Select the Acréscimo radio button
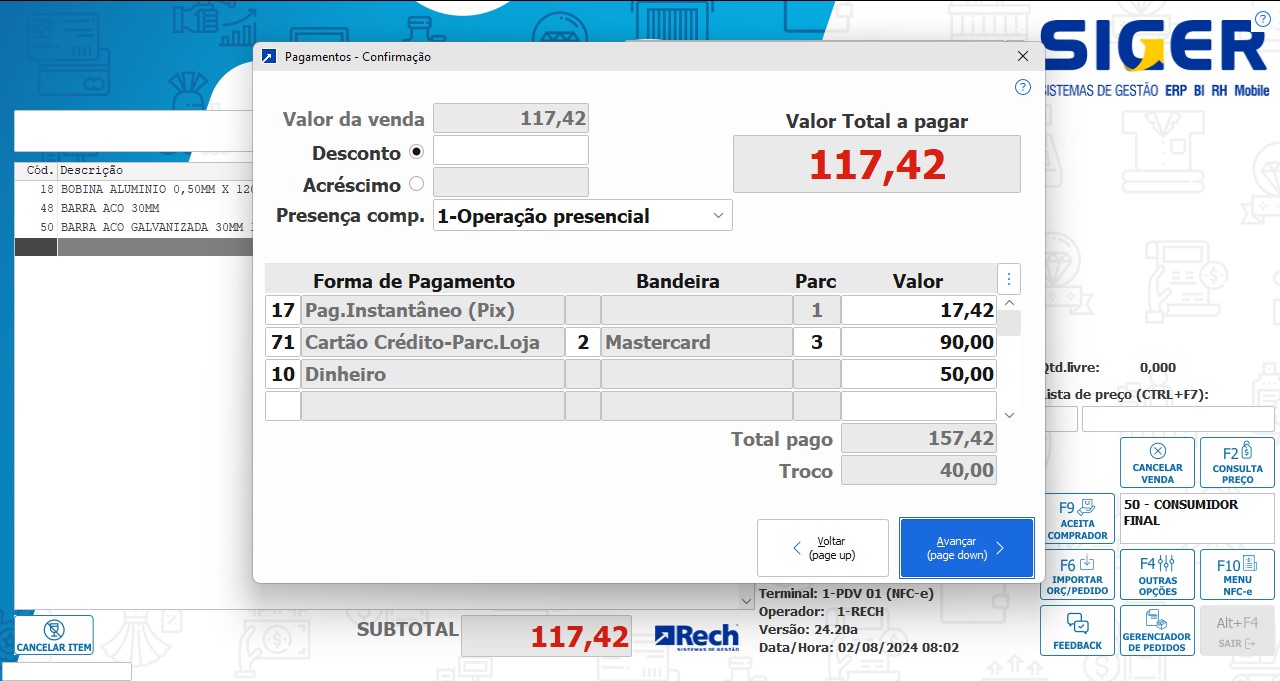The image size is (1280, 681). point(416,184)
